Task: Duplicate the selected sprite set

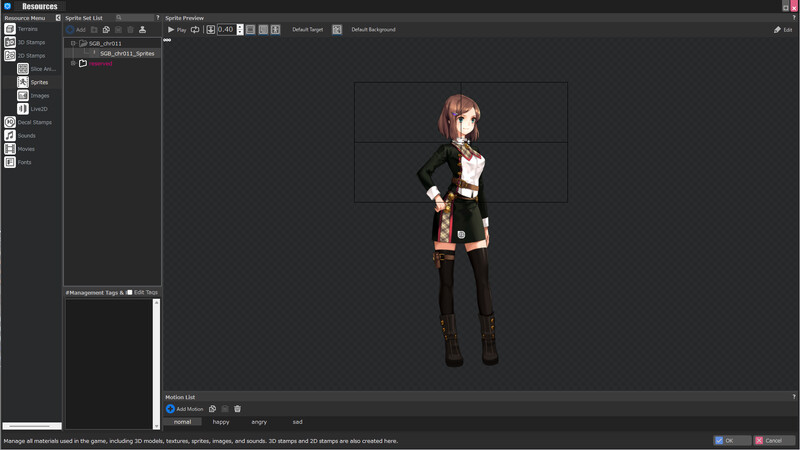Action: pos(106,30)
